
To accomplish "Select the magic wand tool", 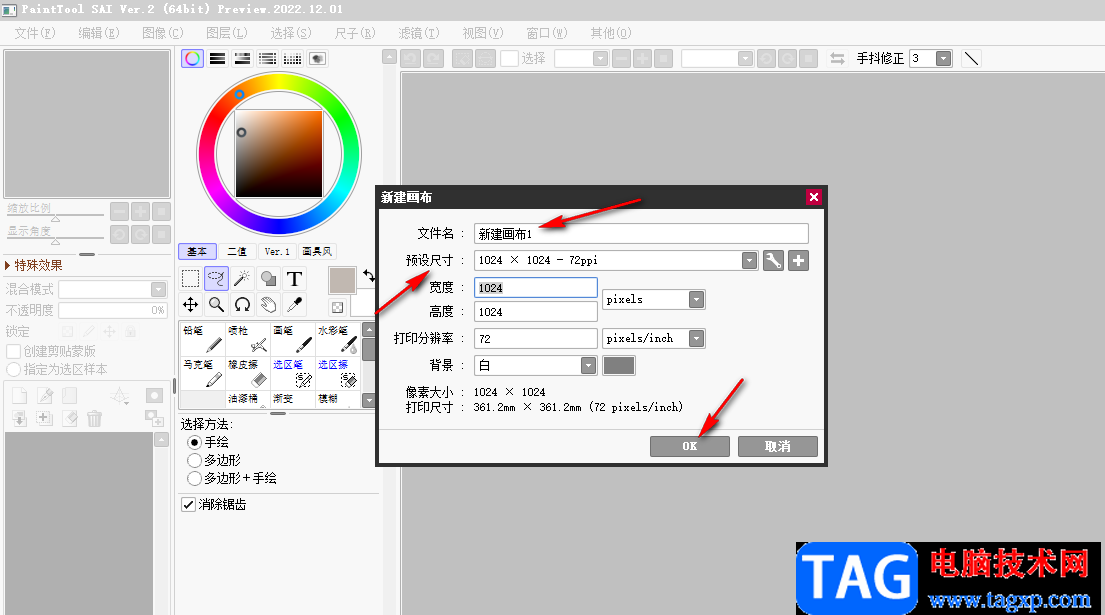I will click(242, 279).
